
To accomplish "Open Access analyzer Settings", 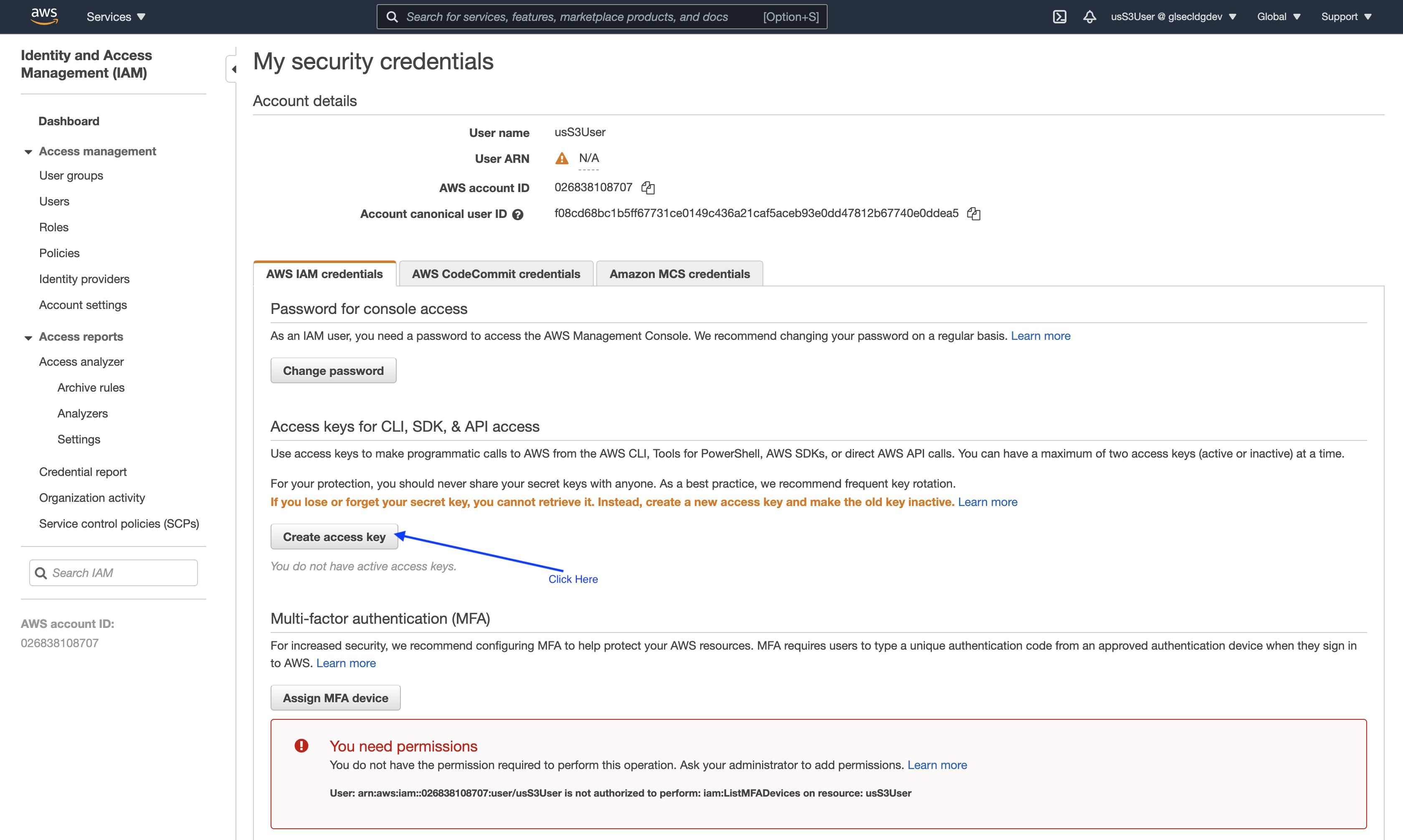I will pyautogui.click(x=79, y=439).
